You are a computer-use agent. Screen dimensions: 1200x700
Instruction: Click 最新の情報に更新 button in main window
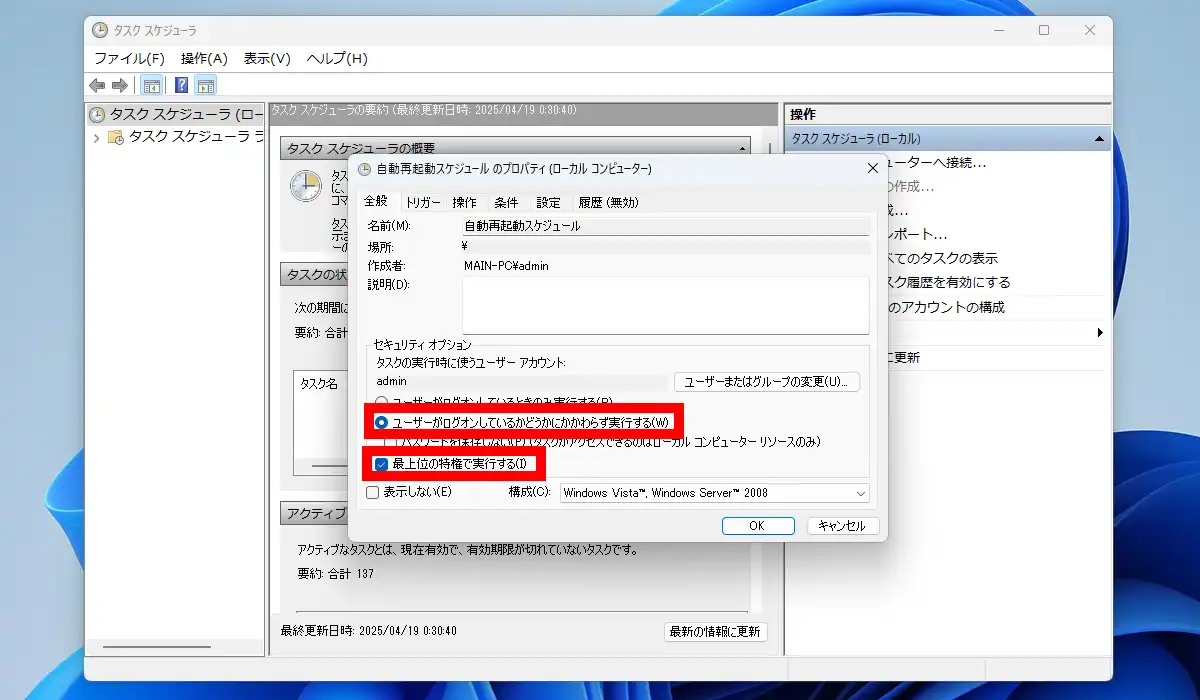pos(716,631)
